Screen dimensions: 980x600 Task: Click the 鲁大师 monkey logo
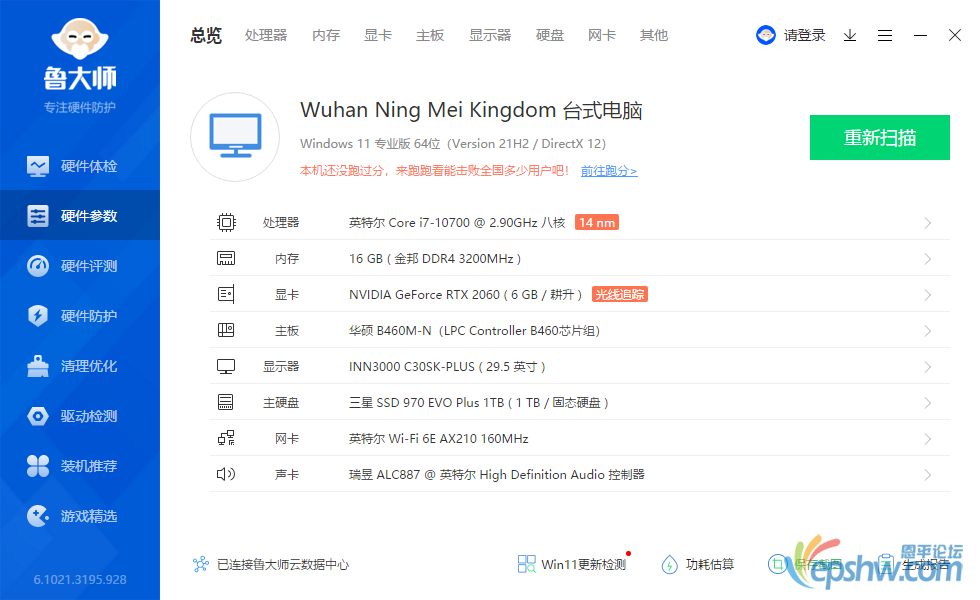(80, 39)
